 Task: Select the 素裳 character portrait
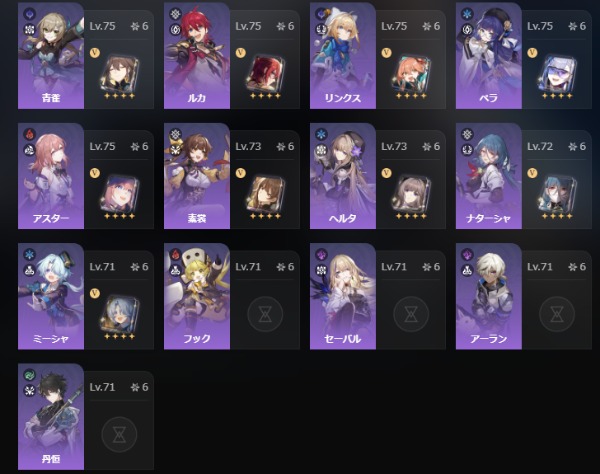tap(197, 176)
